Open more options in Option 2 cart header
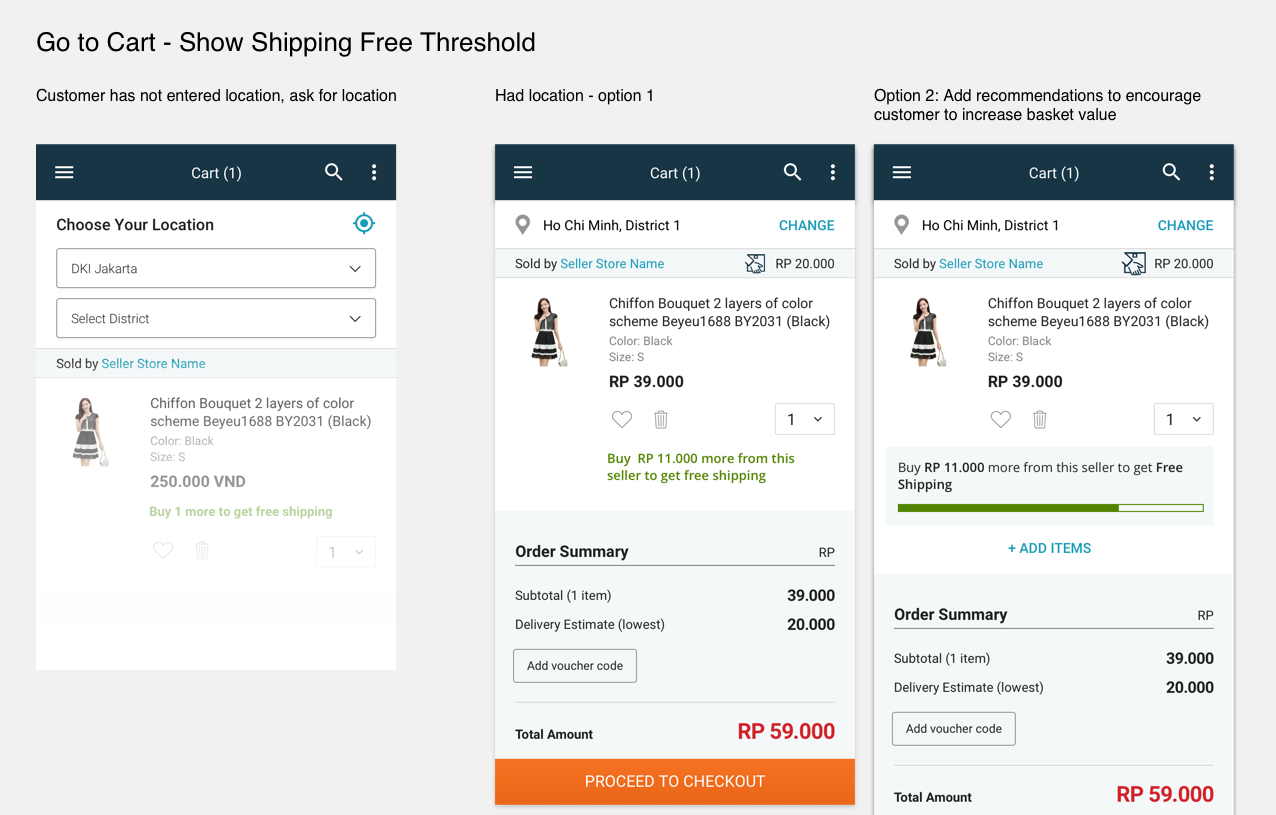This screenshot has height=815, width=1276. 1211,172
